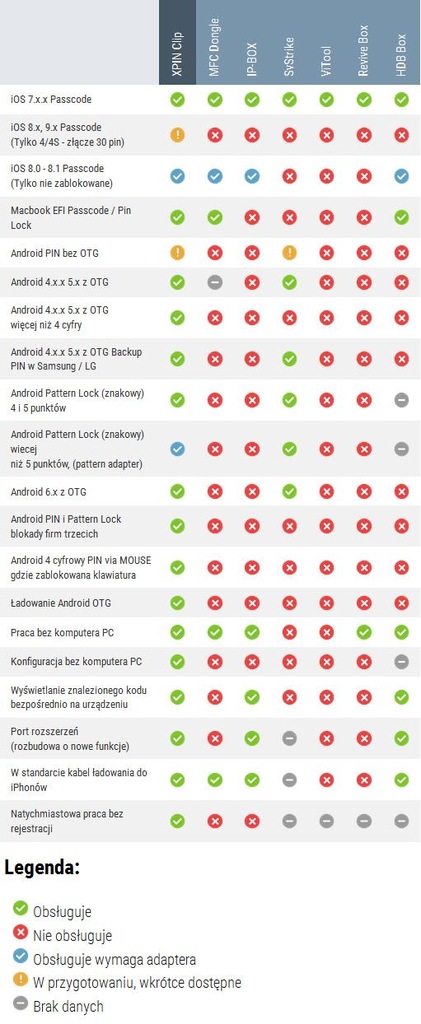Click gray no-data icon for MFC Dongle Android 4.x.x OTG
This screenshot has height=1024, width=421.
pos(215,282)
